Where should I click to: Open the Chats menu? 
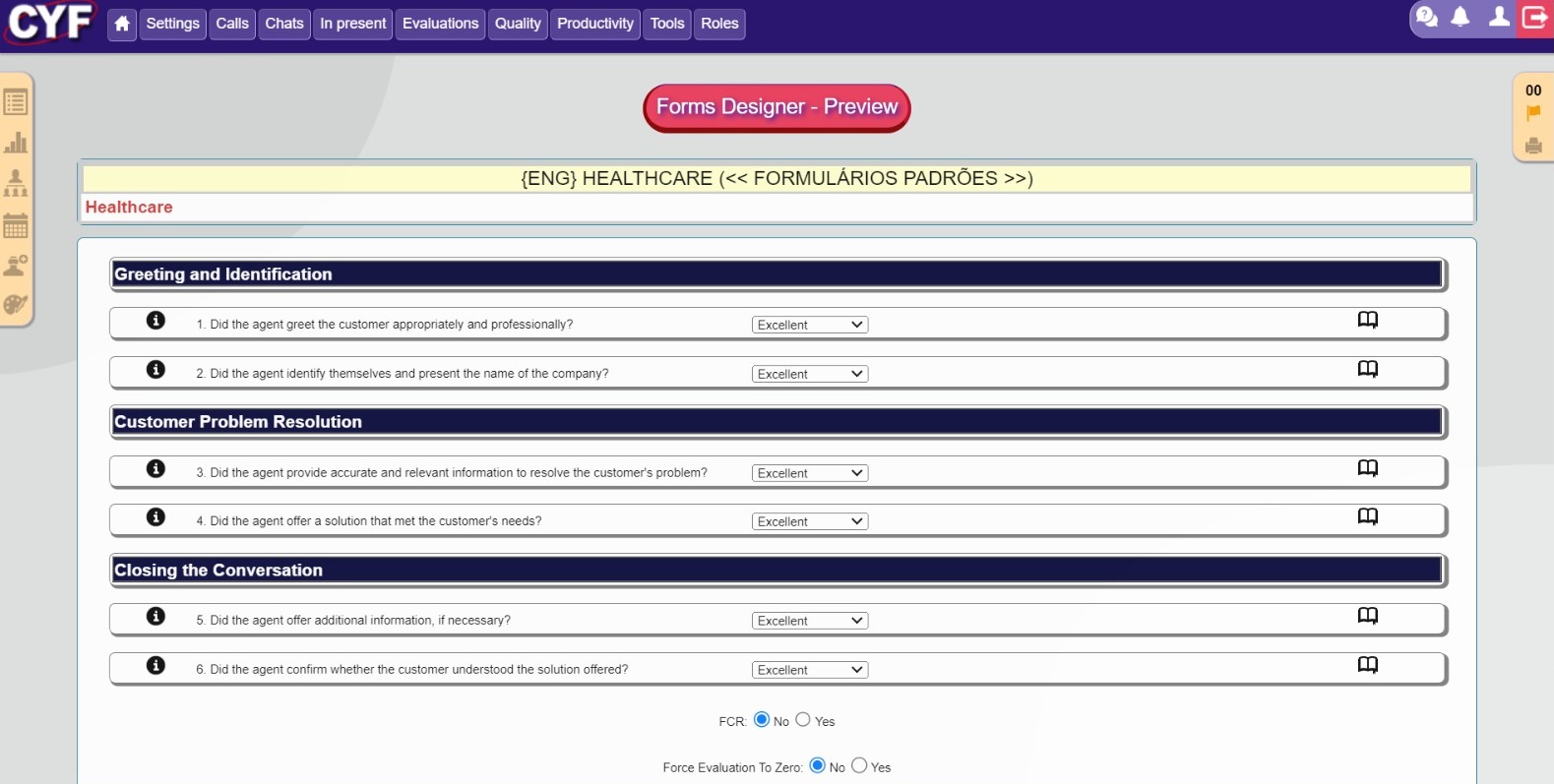click(x=284, y=24)
